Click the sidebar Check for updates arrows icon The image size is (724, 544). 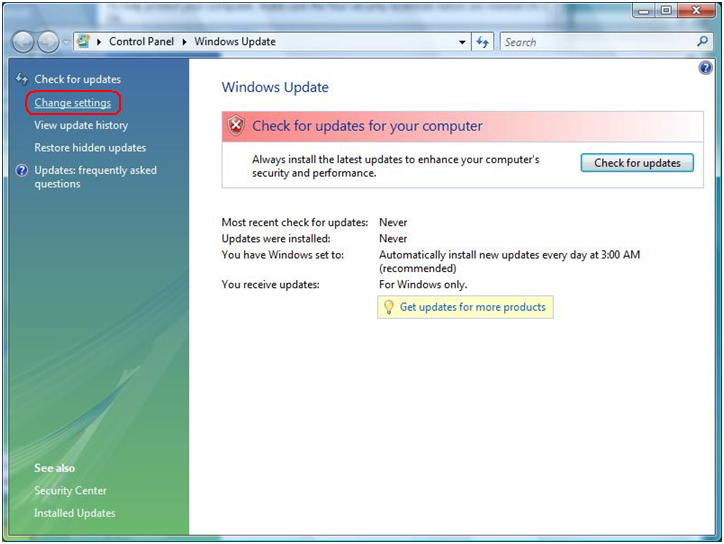(x=22, y=79)
